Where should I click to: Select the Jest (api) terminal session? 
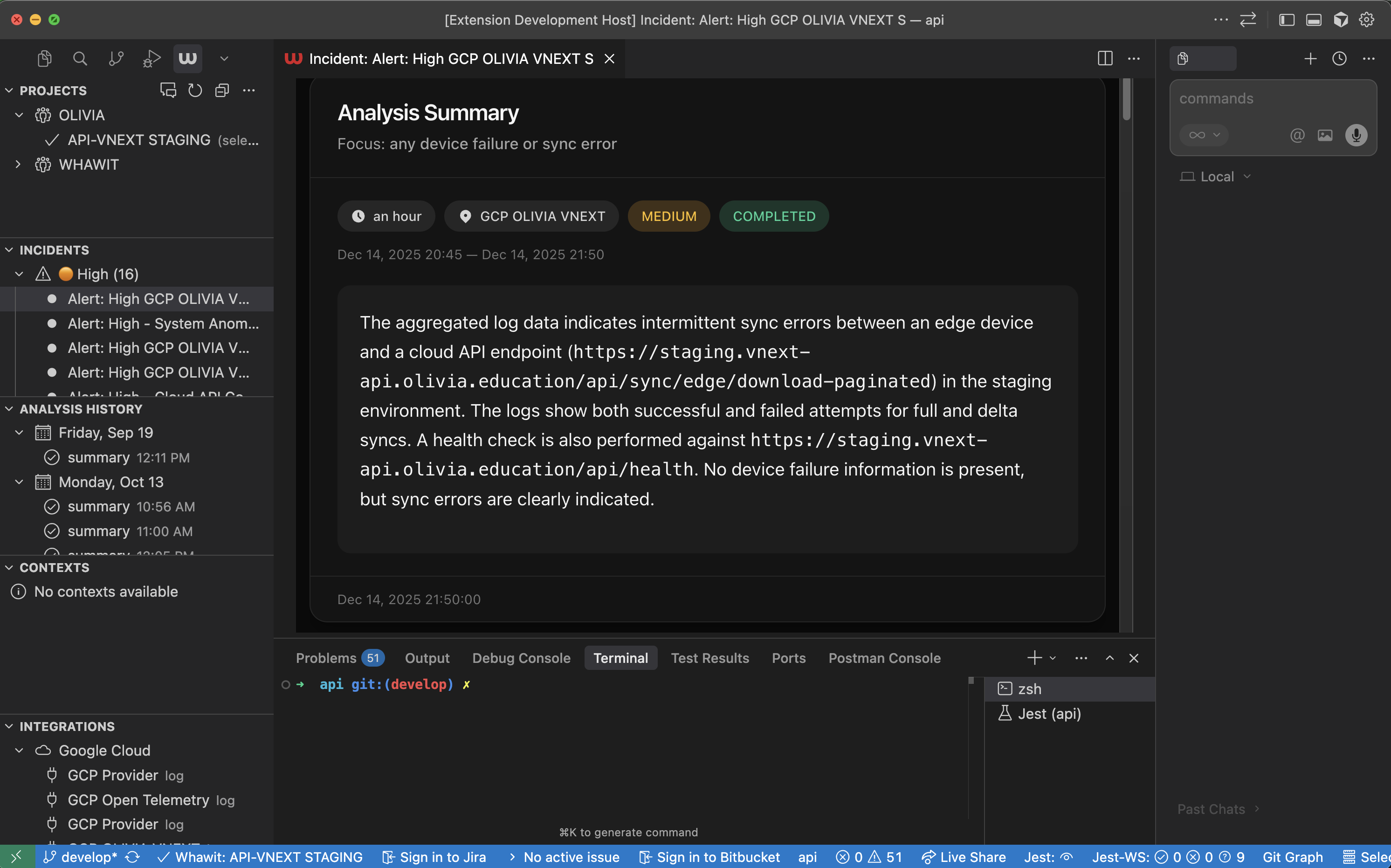[1049, 713]
